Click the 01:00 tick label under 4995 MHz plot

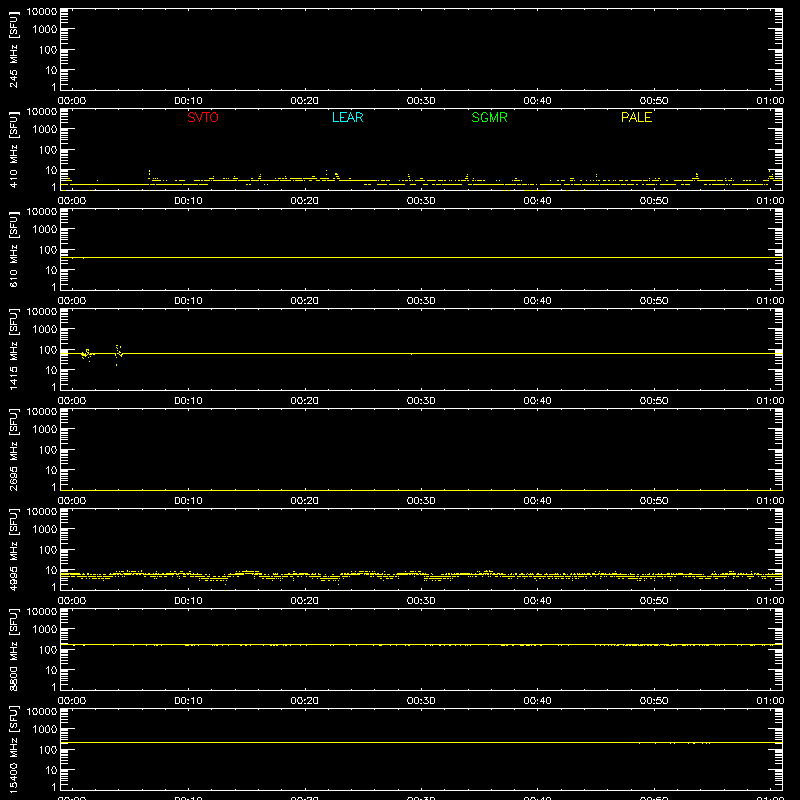click(x=770, y=601)
